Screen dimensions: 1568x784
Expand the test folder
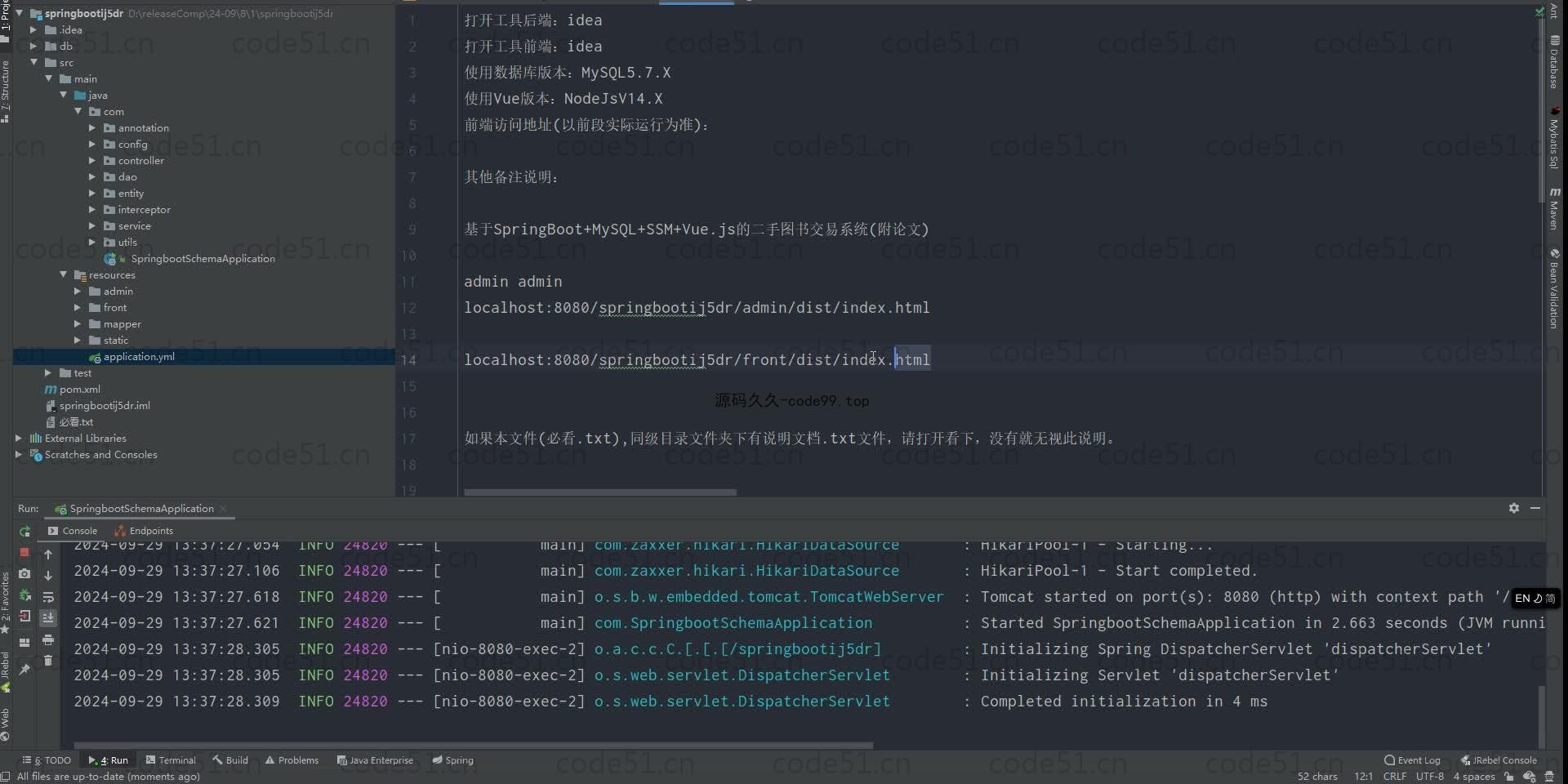coord(48,372)
